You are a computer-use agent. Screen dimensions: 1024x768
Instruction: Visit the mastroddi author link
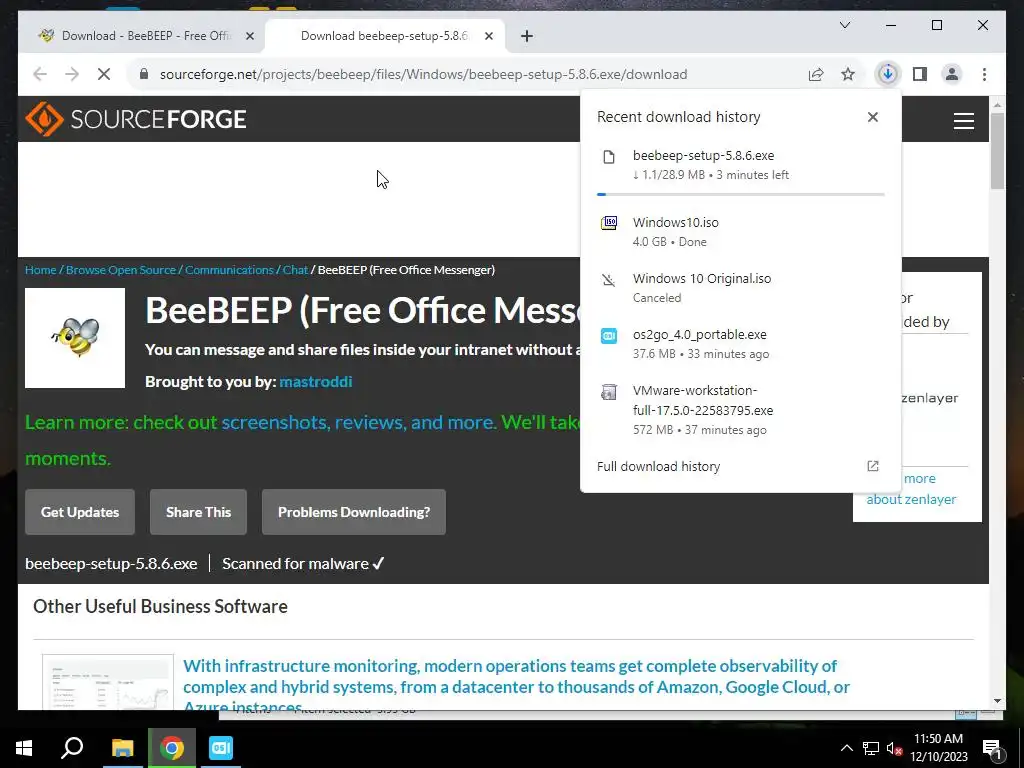pyautogui.click(x=315, y=381)
